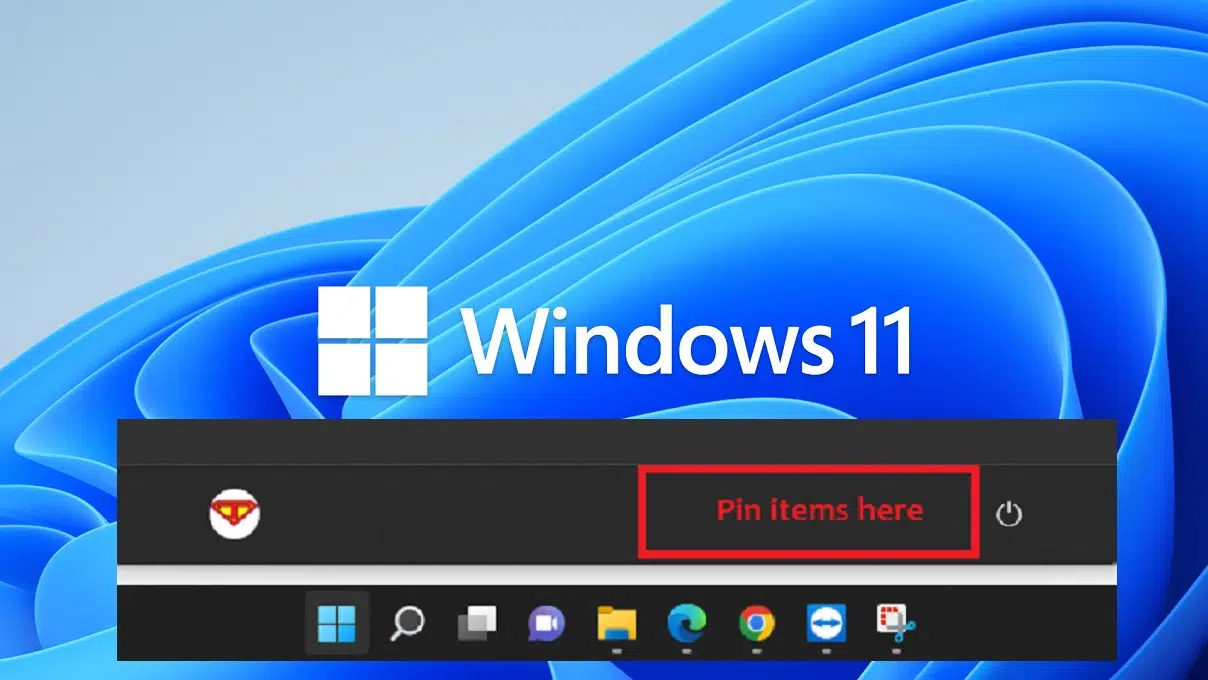Click the running indicator under Chrome

756,651
